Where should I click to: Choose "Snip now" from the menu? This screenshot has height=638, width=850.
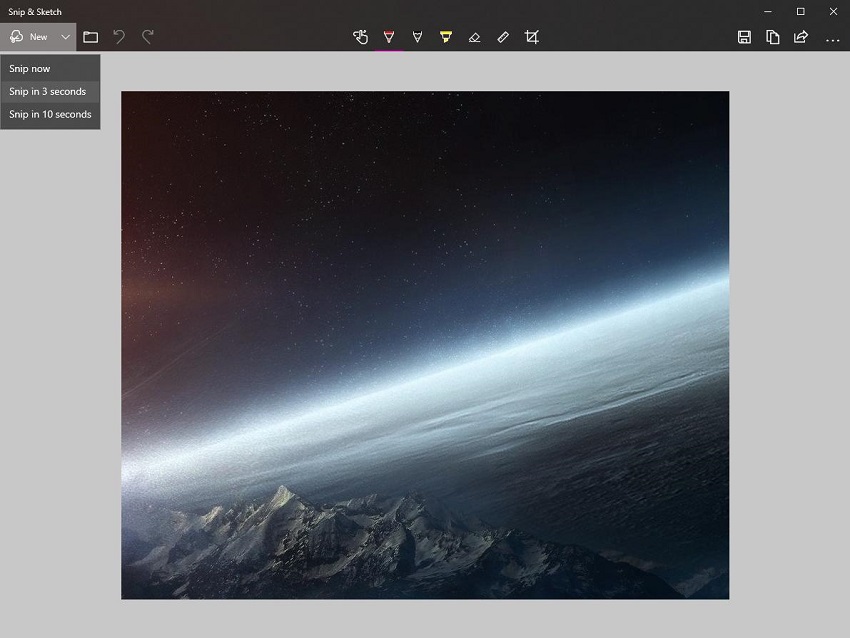tap(30, 68)
